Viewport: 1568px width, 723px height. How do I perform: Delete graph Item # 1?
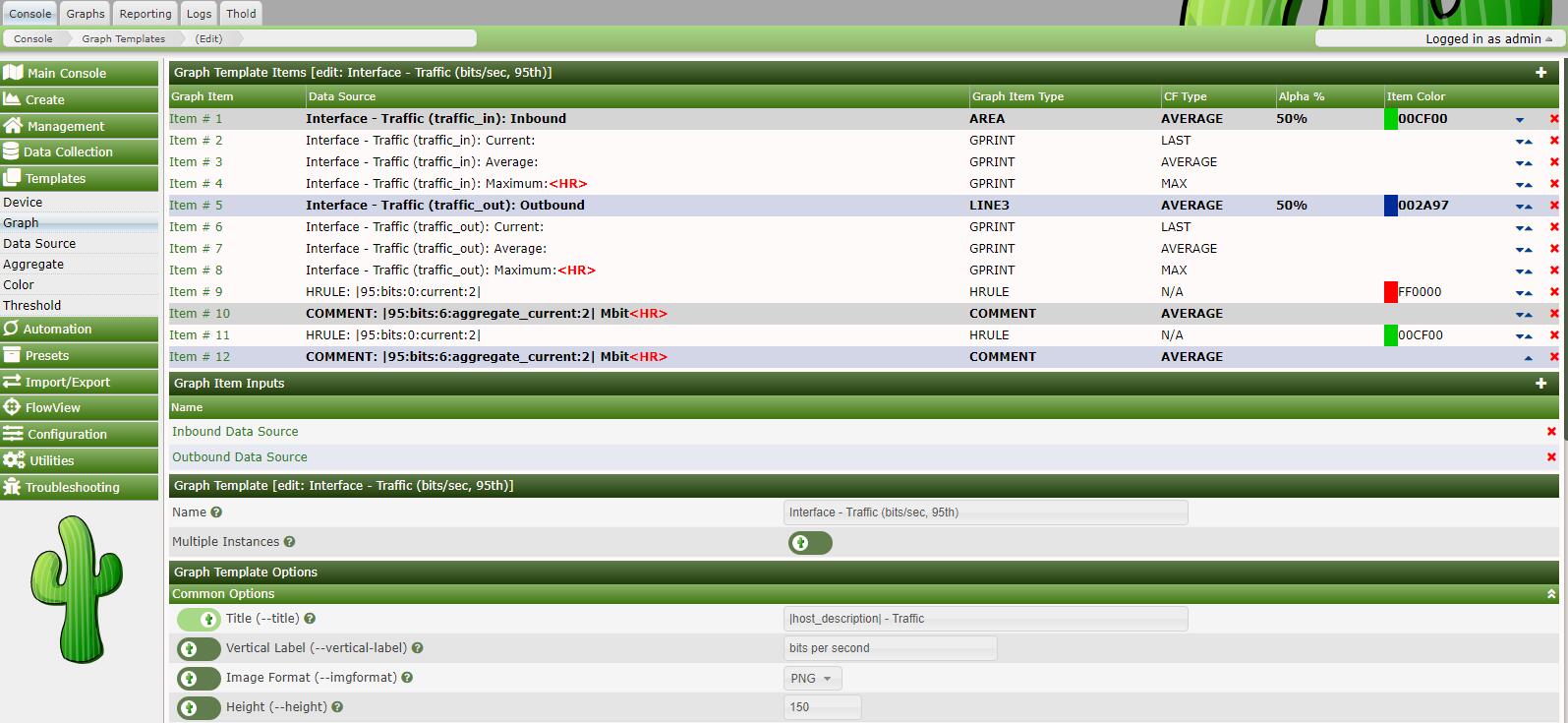[x=1554, y=119]
